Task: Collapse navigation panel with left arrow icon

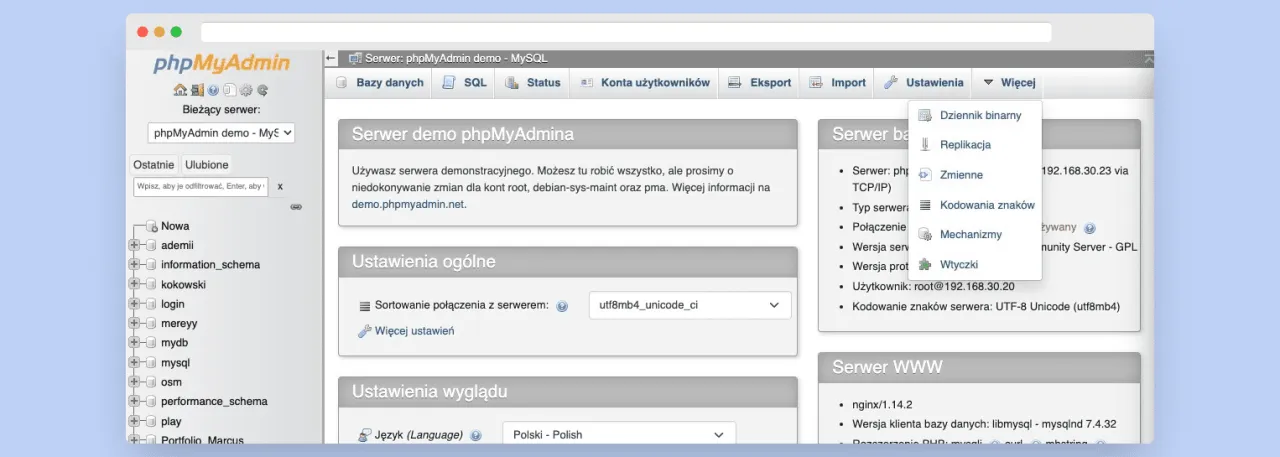Action: pyautogui.click(x=331, y=58)
